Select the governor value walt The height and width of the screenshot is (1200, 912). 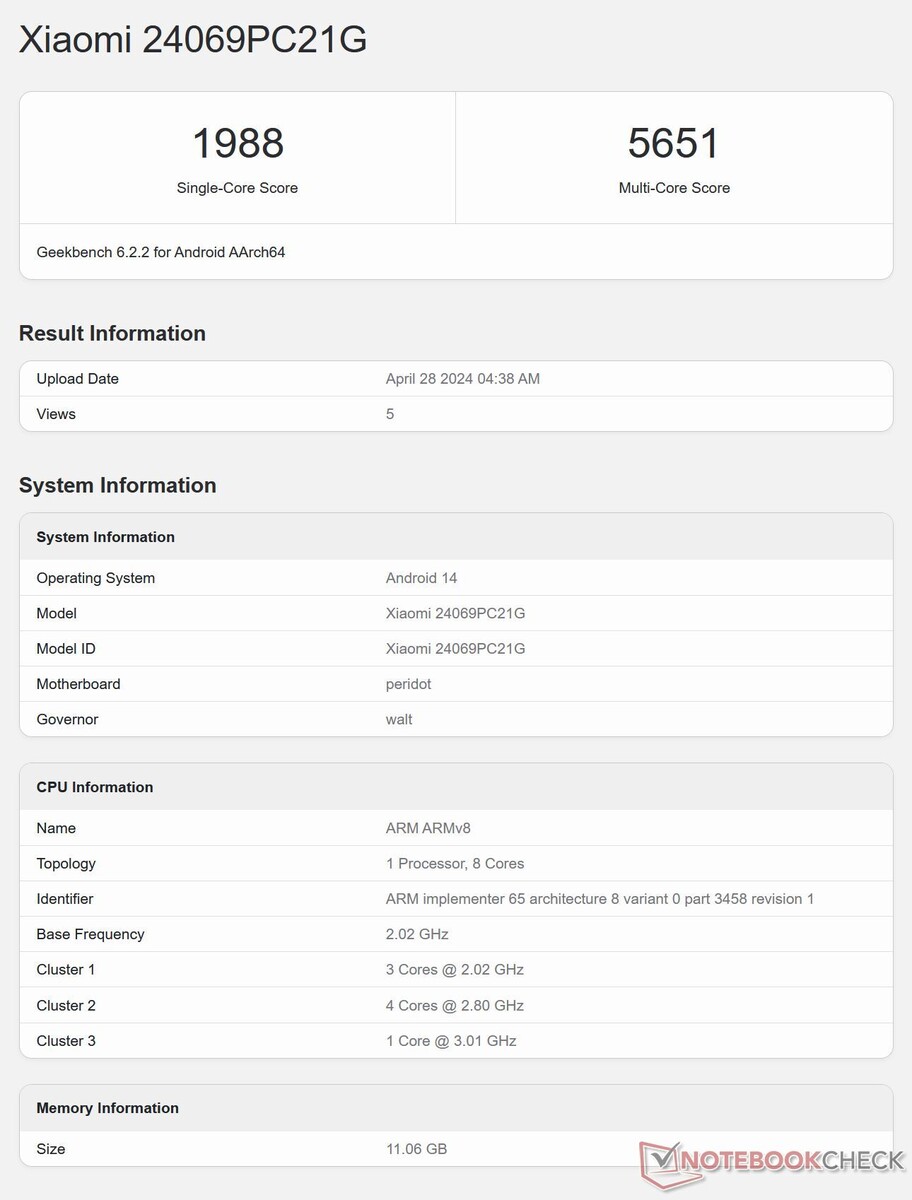point(399,719)
